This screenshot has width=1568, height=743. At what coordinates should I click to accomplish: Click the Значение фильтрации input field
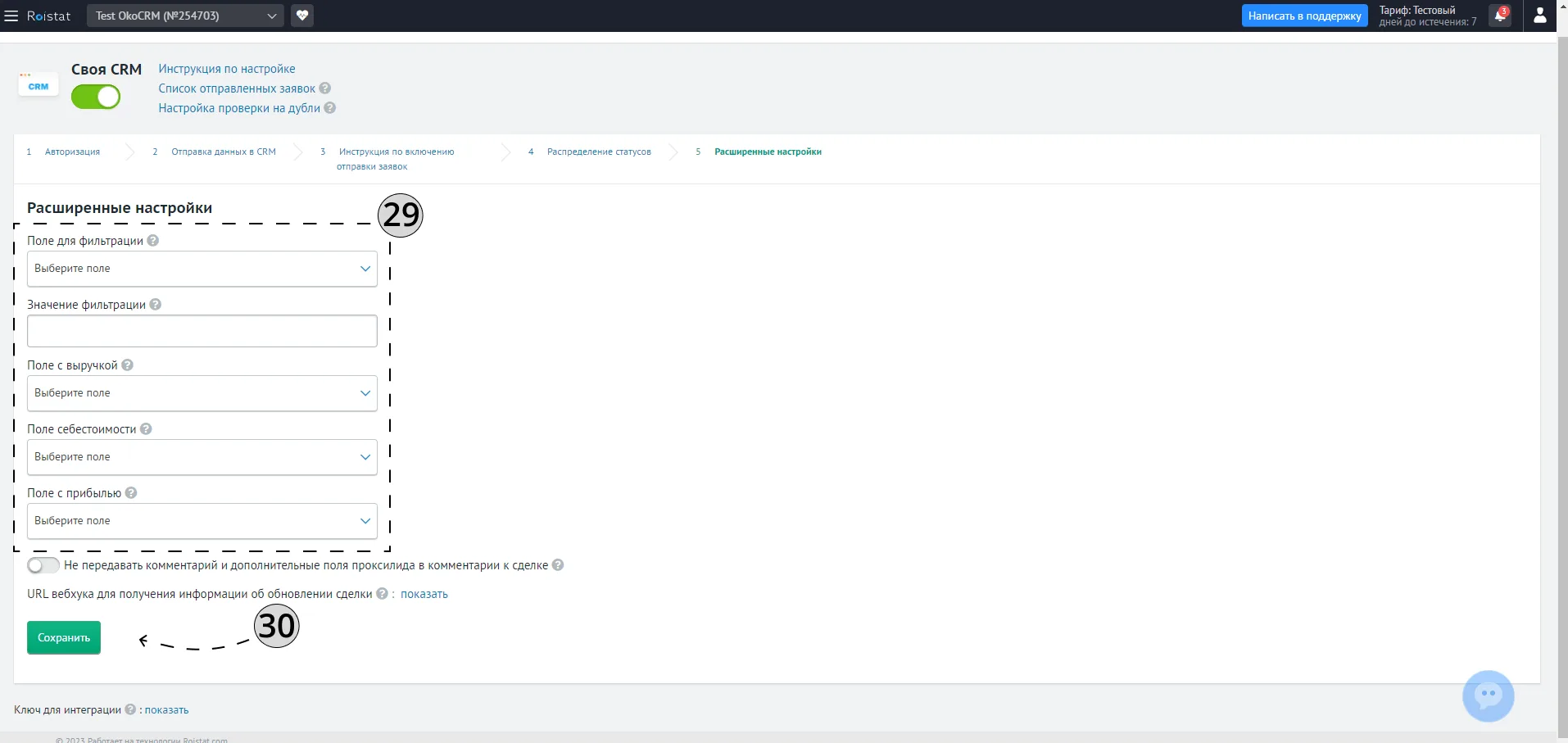pos(202,331)
